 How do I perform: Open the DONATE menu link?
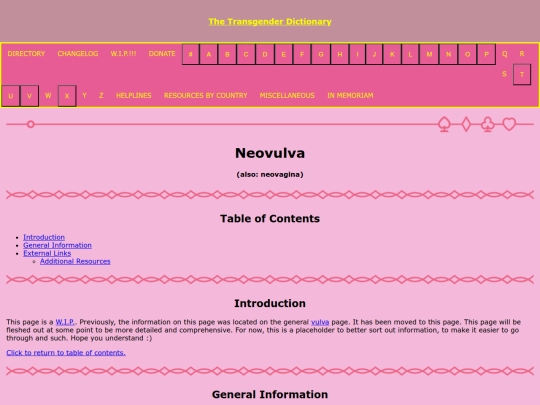pos(162,54)
